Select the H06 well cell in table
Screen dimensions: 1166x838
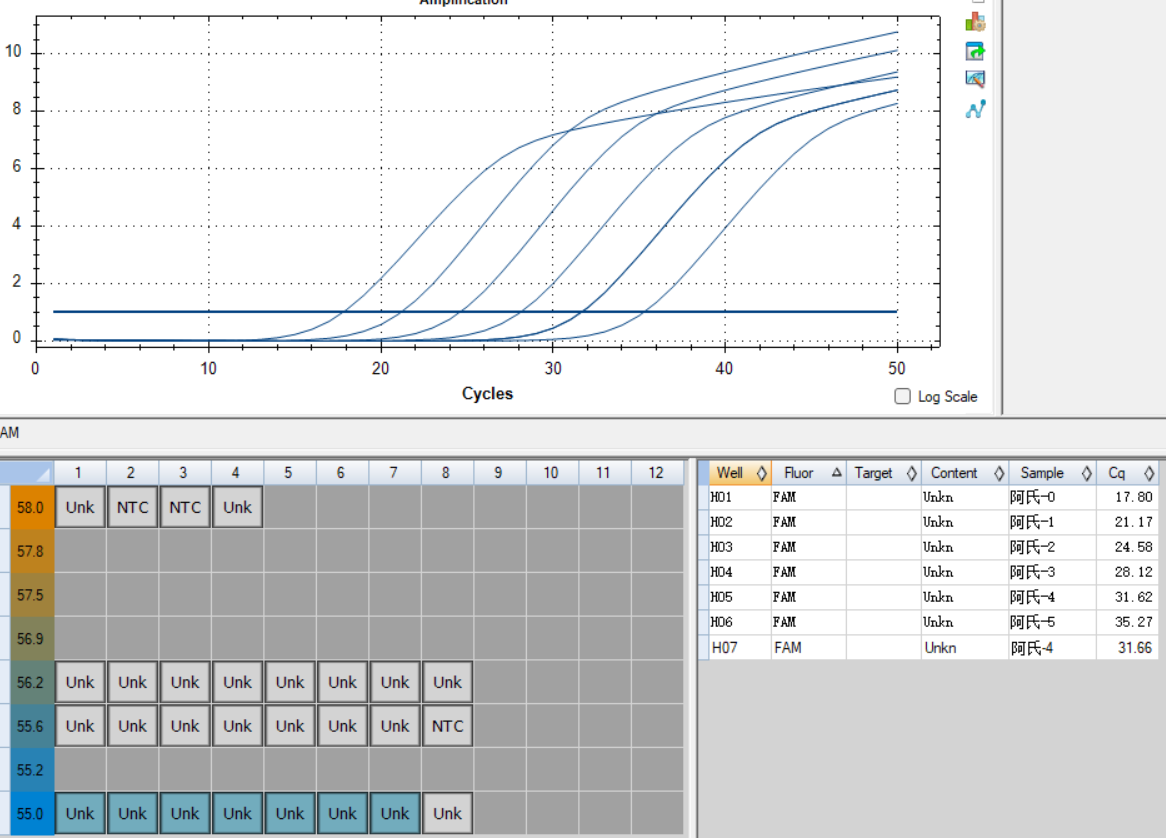coord(740,622)
